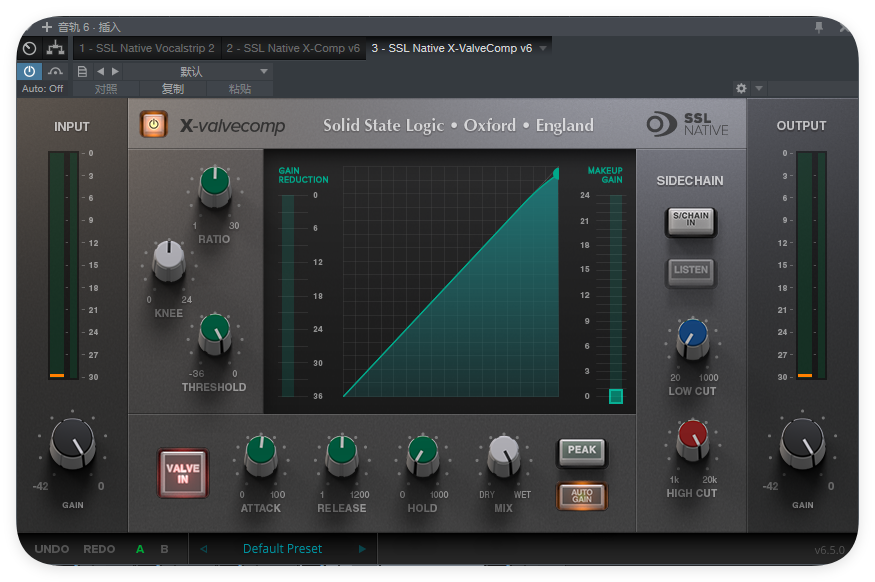Image resolution: width=875 pixels, height=582 pixels.
Task: Open the Default Preset name menu
Action: pos(282,549)
